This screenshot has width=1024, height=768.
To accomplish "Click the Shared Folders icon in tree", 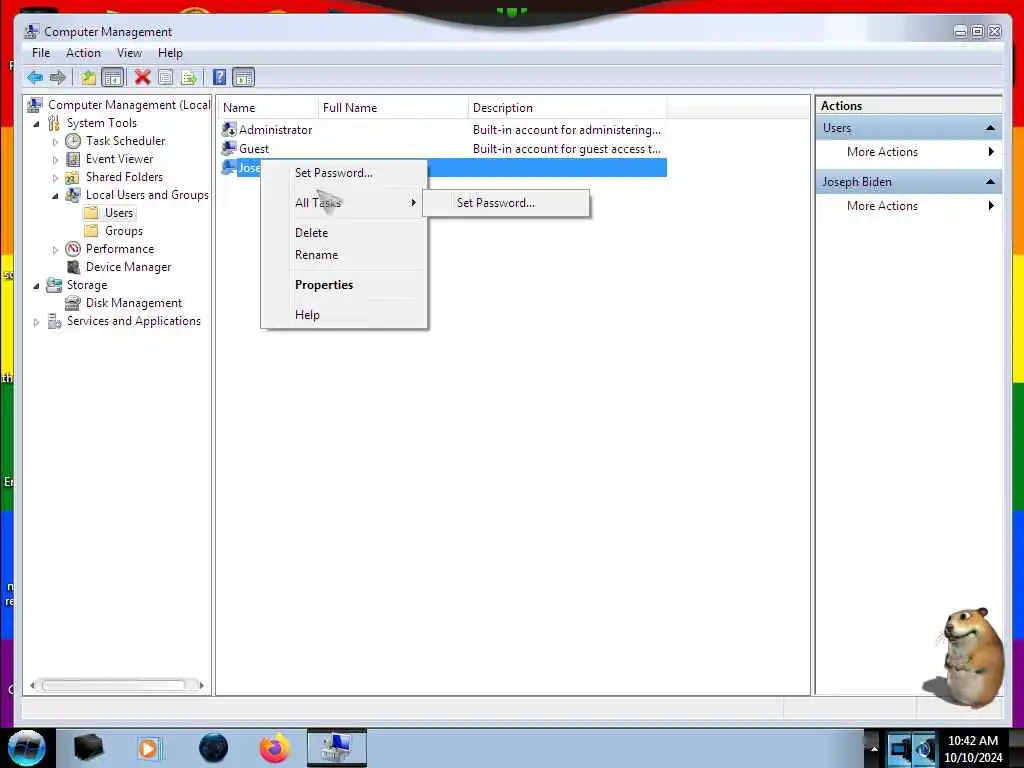I will 72,177.
